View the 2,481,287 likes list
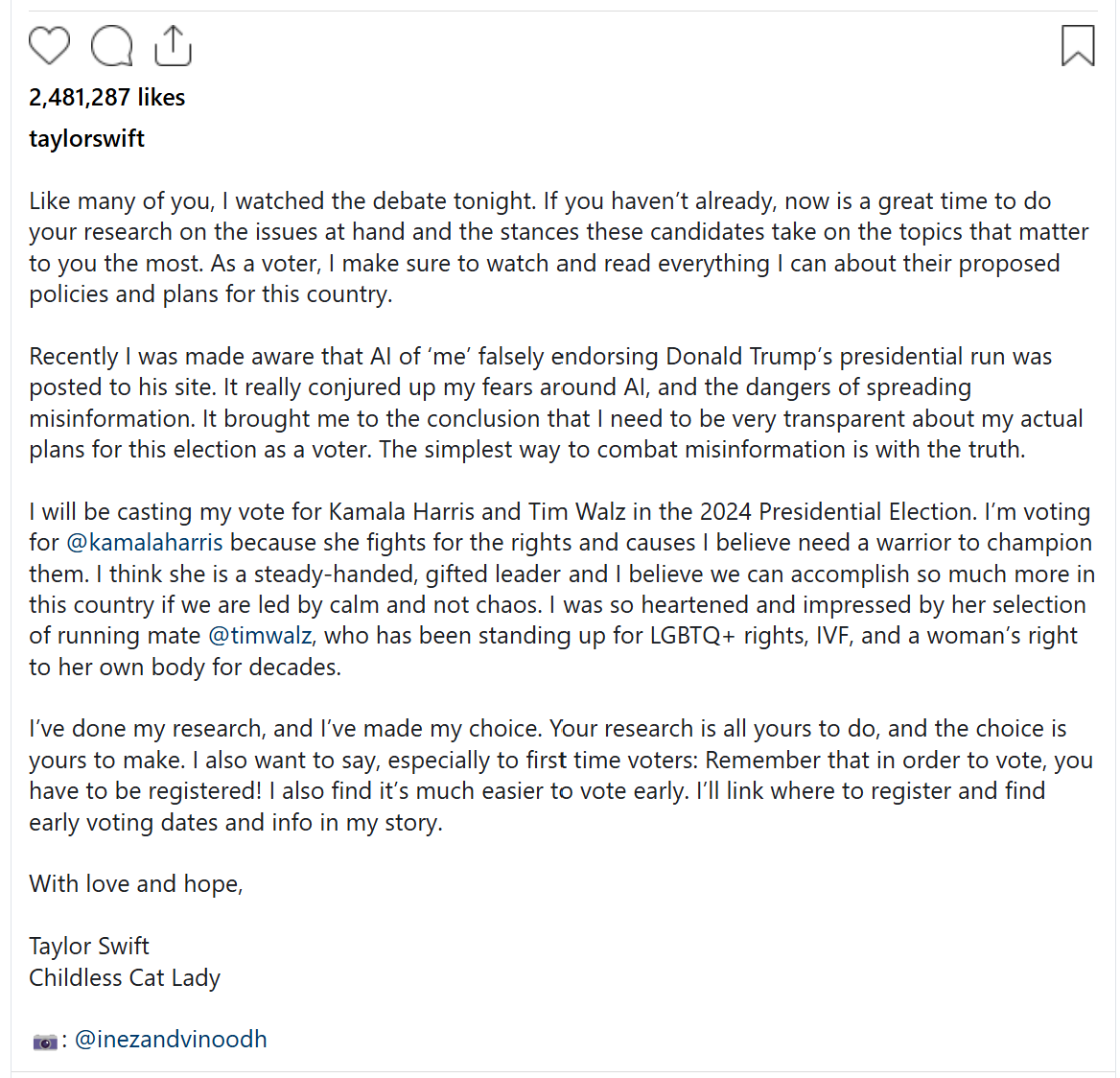This screenshot has height=1078, width=1120. point(106,98)
